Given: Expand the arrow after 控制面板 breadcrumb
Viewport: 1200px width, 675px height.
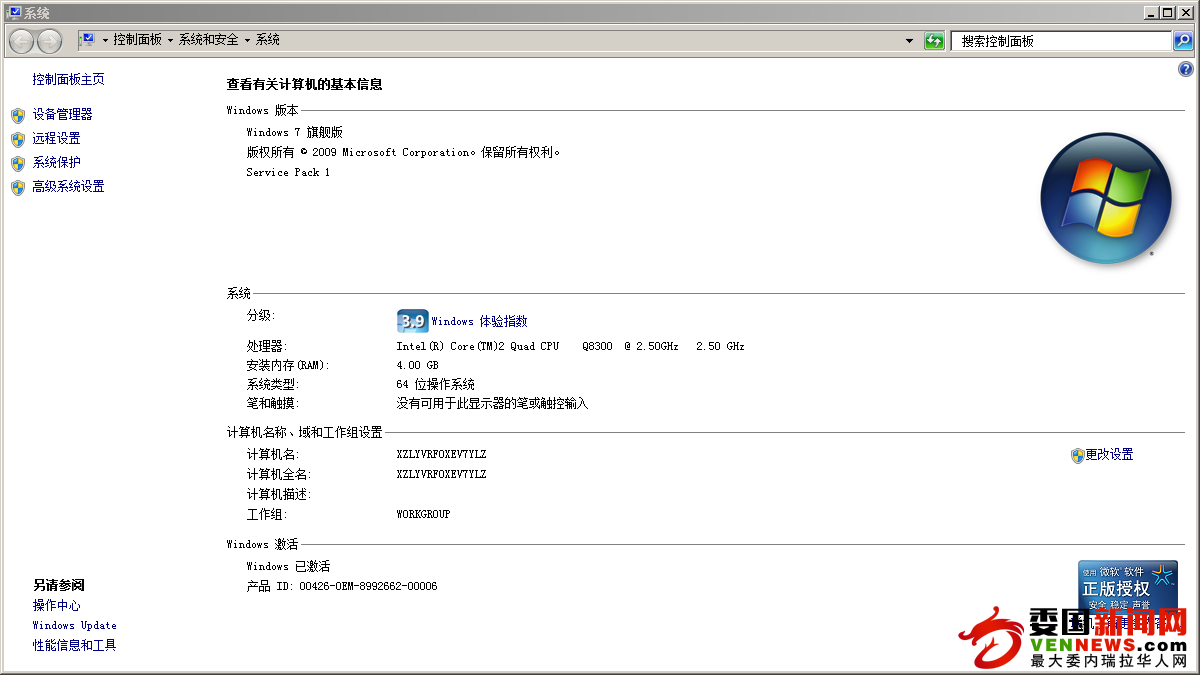Looking at the screenshot, I should (170, 40).
